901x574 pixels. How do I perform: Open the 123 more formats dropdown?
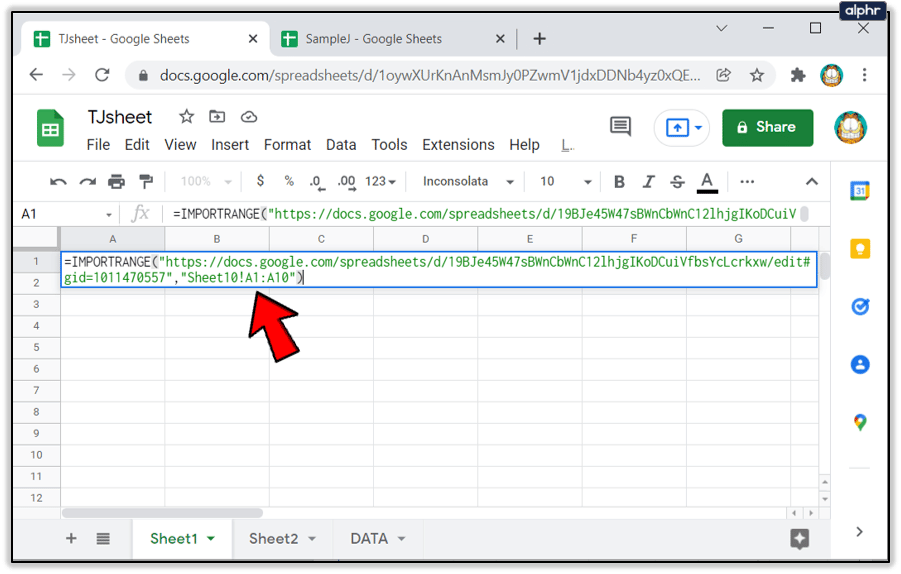380,182
